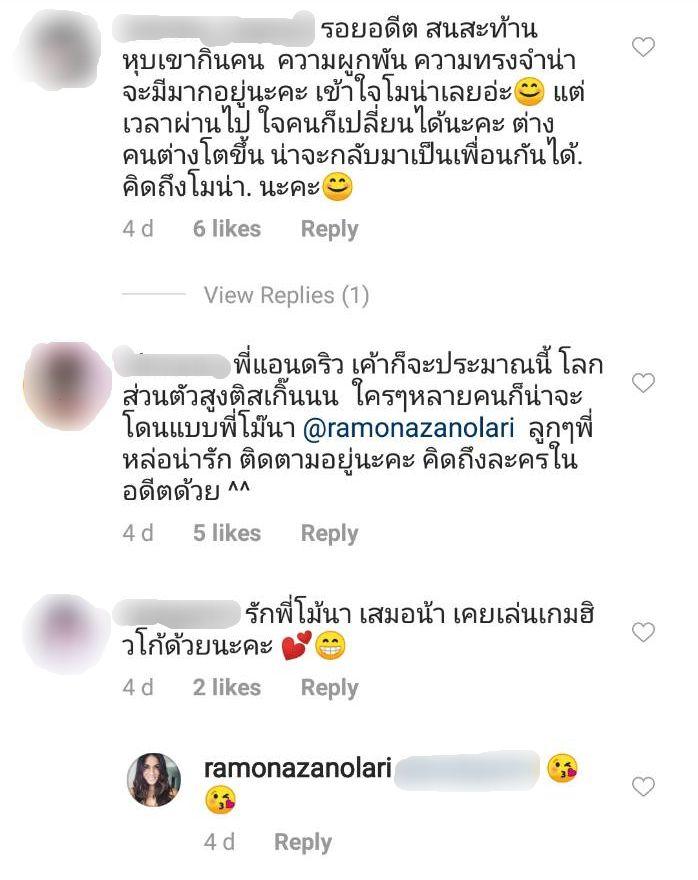
Task: View who gave 6 likes
Action: (x=227, y=229)
